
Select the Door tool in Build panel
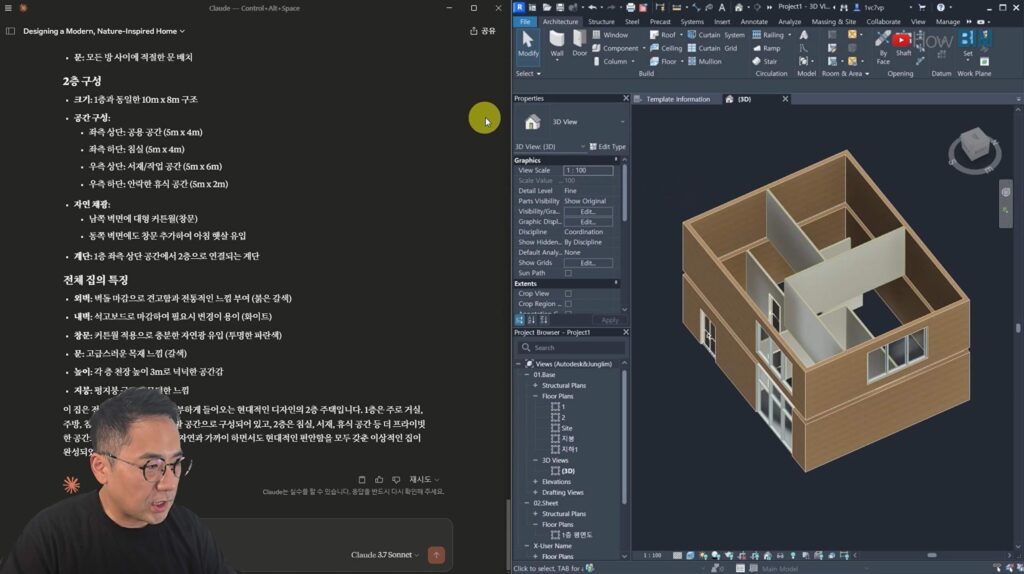[580, 42]
